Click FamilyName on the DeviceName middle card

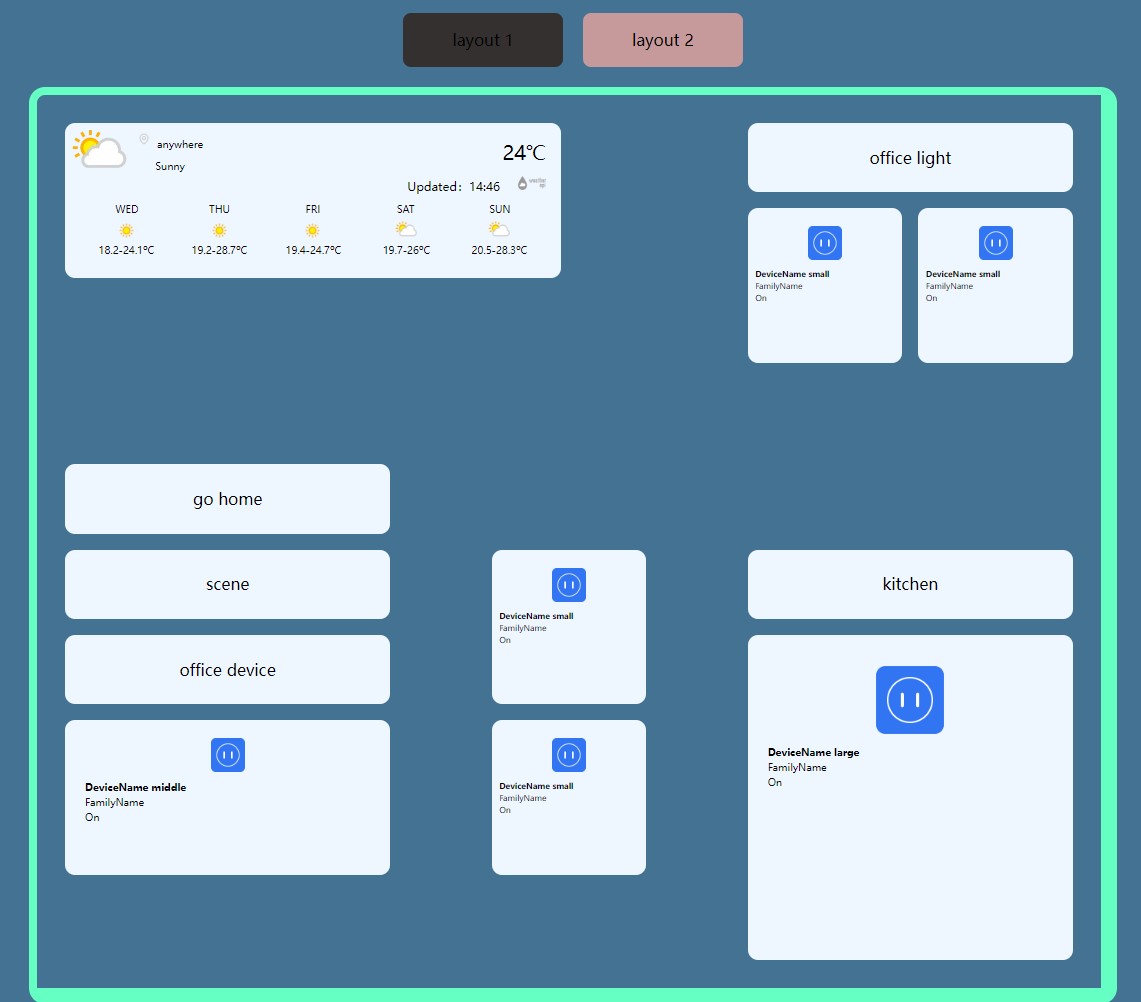tap(114, 803)
